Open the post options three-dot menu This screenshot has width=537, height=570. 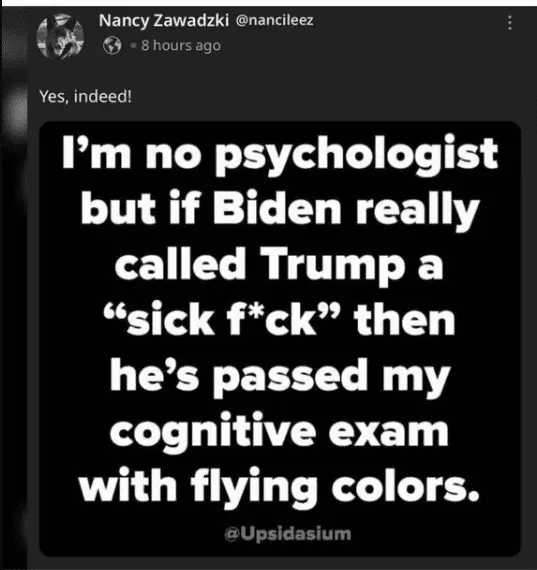pos(510,23)
